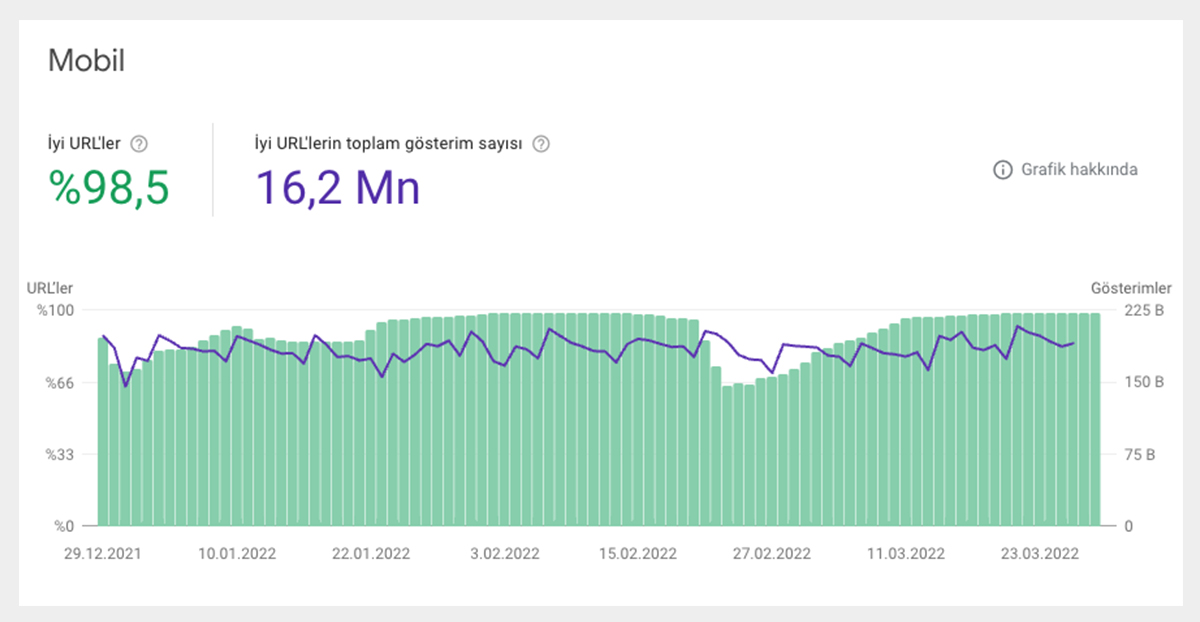The height and width of the screenshot is (622, 1200).
Task: Click help icon next to toplam gösterim sayısı
Action: [x=541, y=144]
